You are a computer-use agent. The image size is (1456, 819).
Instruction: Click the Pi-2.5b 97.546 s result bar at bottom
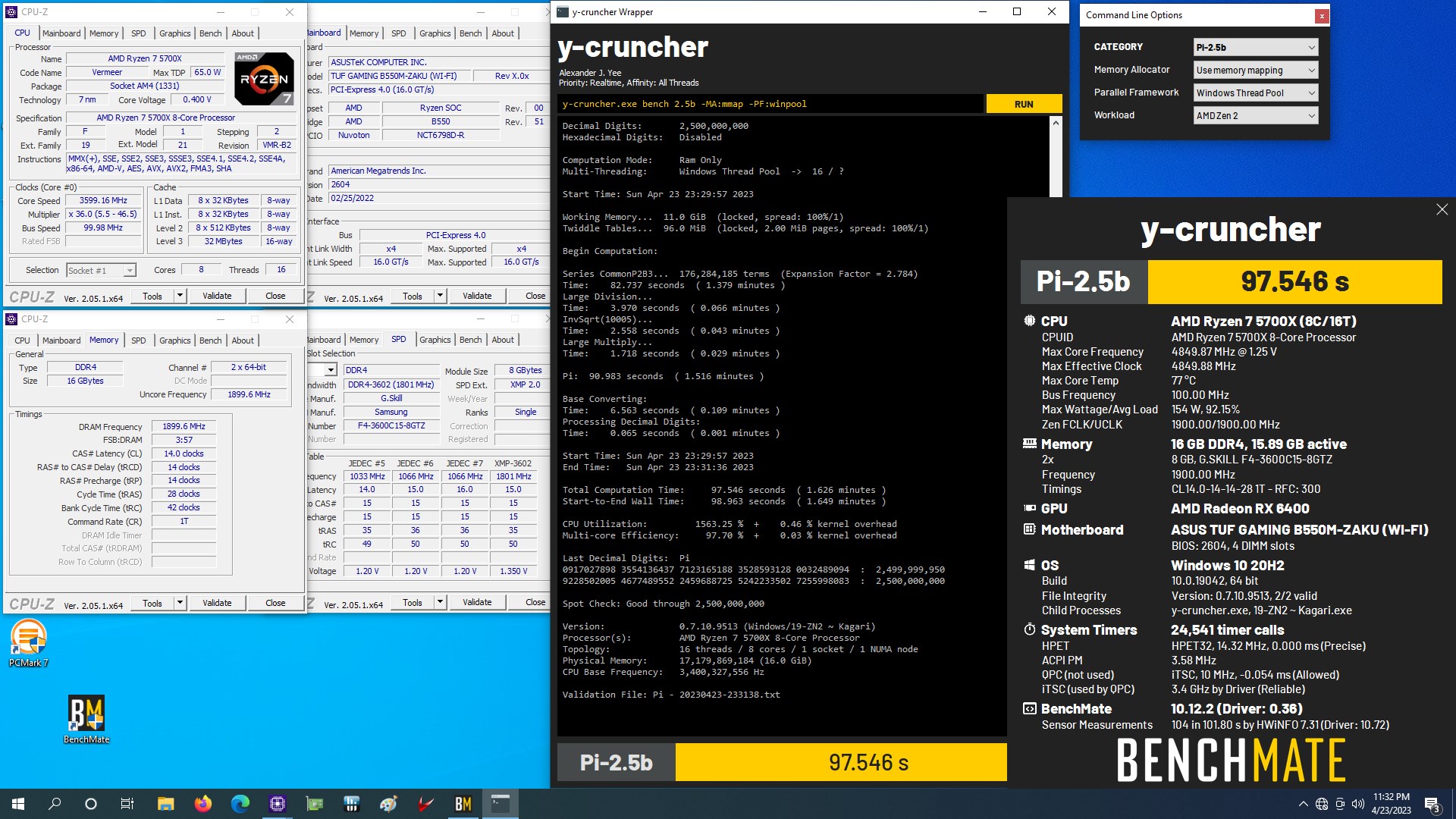pos(782,762)
